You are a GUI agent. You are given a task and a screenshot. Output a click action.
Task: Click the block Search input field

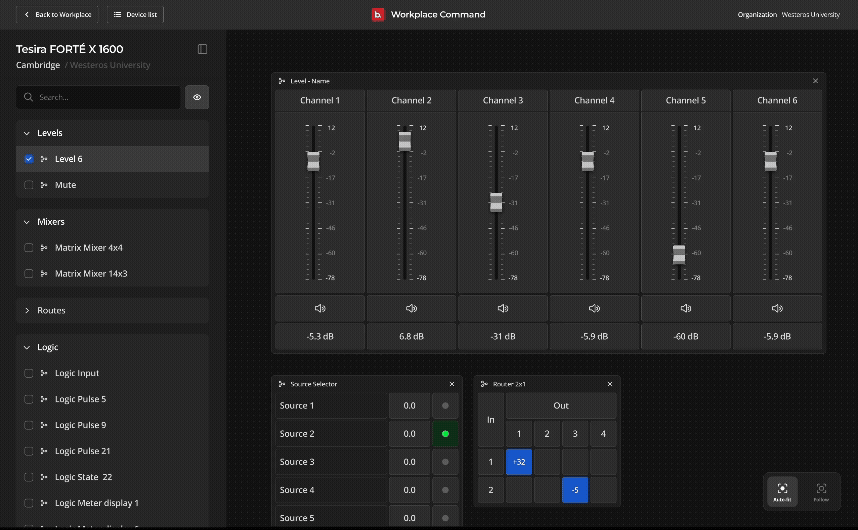coord(98,97)
